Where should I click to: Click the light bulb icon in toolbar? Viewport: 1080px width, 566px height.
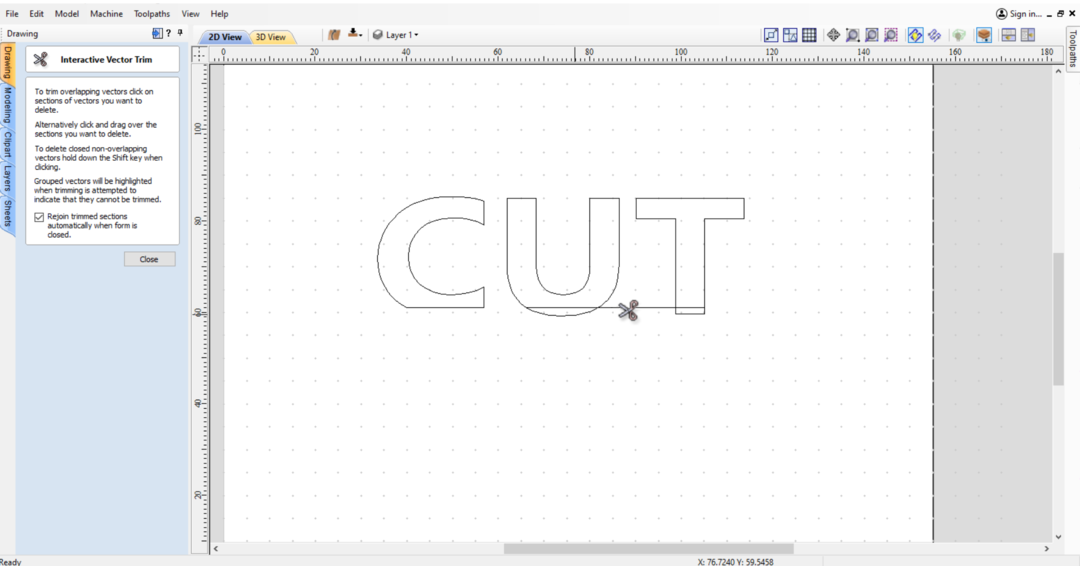958,35
